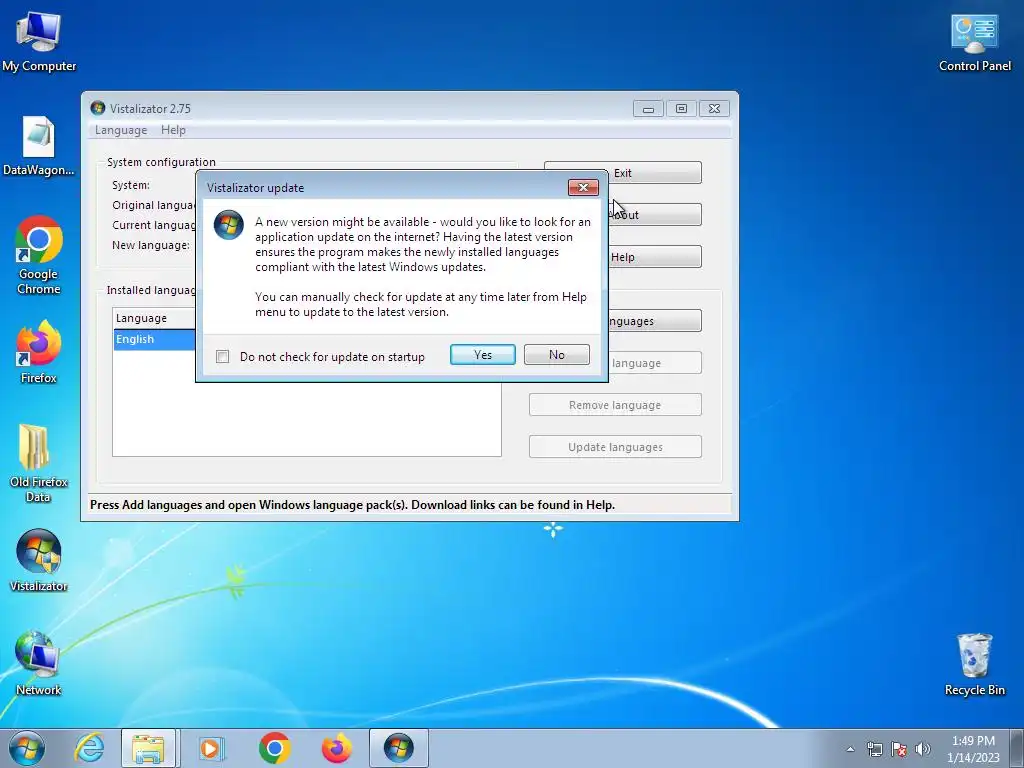
Task: Click the volume speaker tray icon
Action: tap(923, 749)
